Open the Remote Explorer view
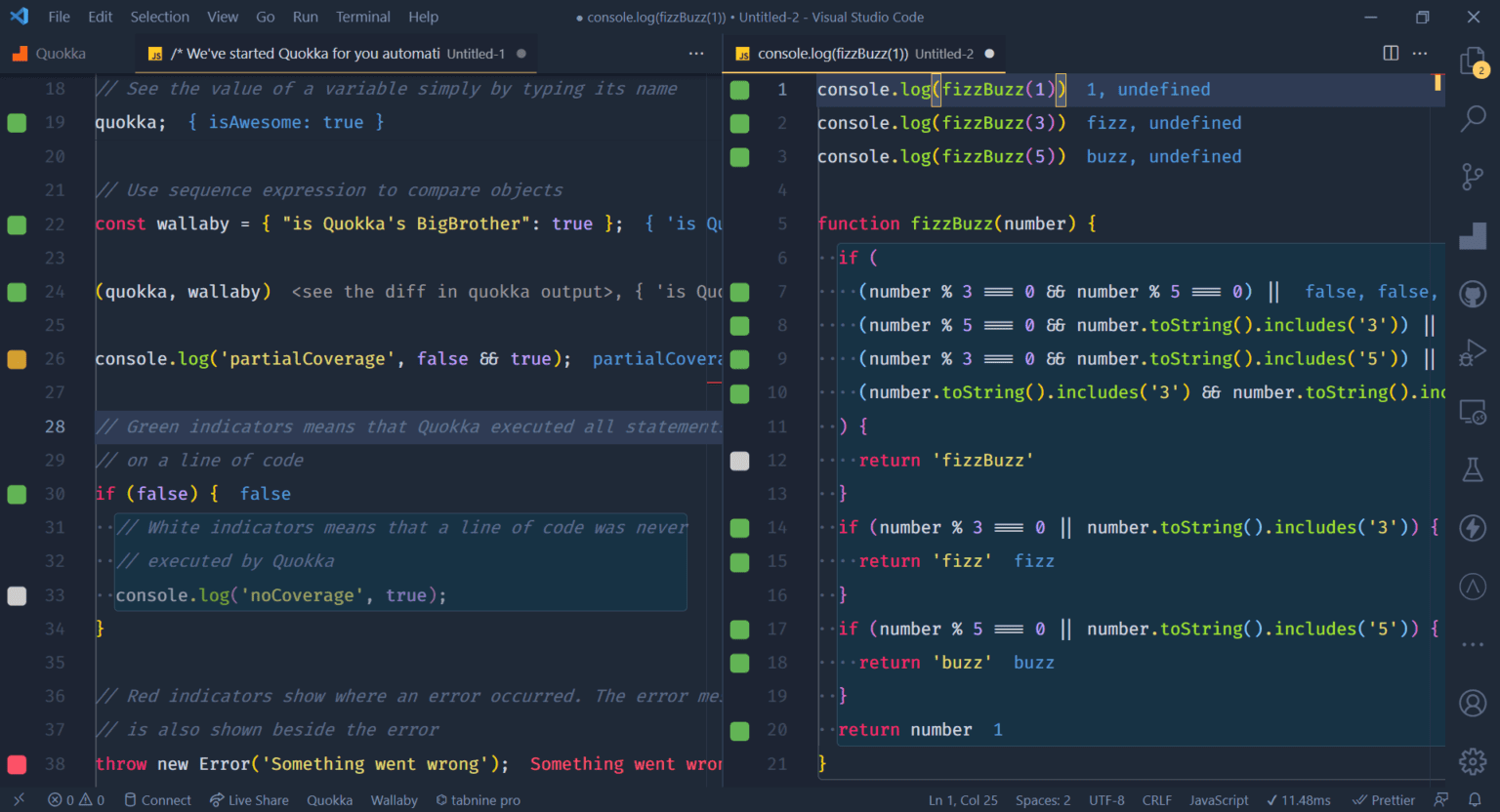Viewport: 1500px width, 812px height. coord(1475,411)
